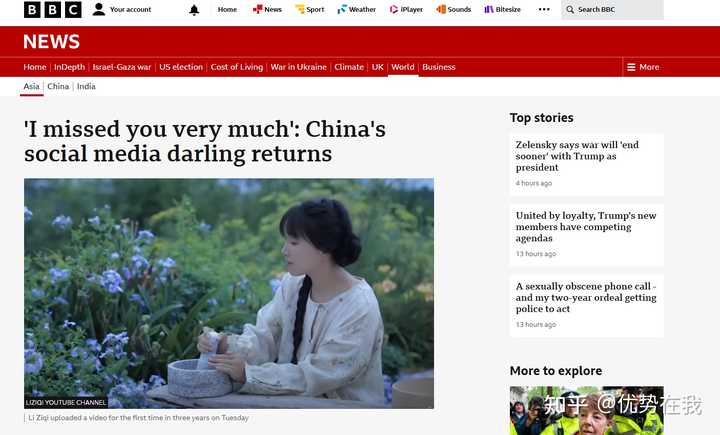
Task: Open the More to explore thumbnail
Action: point(586,411)
